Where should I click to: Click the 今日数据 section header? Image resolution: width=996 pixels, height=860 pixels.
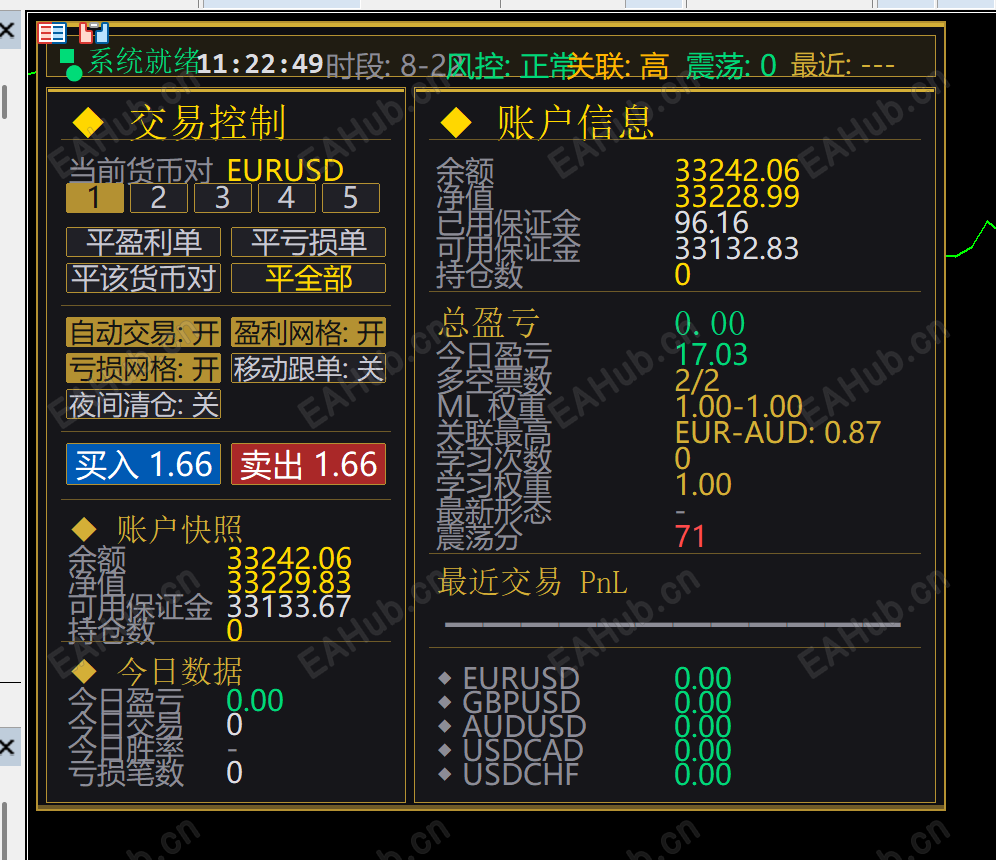[x=180, y=671]
